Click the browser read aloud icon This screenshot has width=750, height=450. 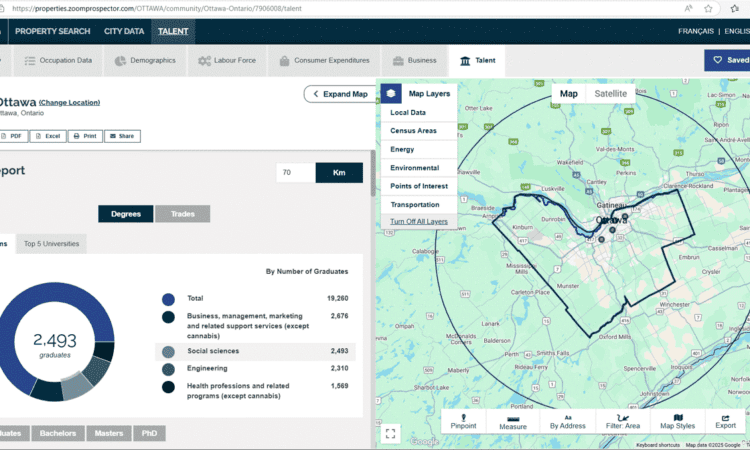tap(688, 8)
